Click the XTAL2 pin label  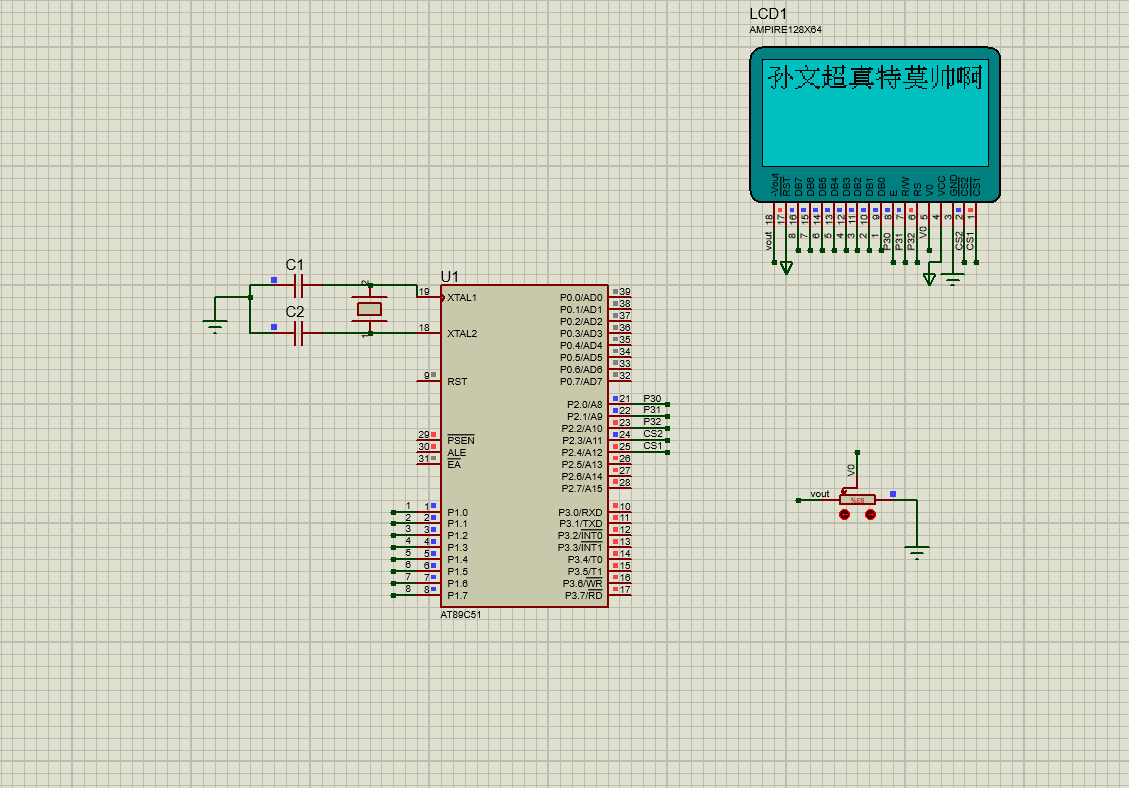click(462, 333)
